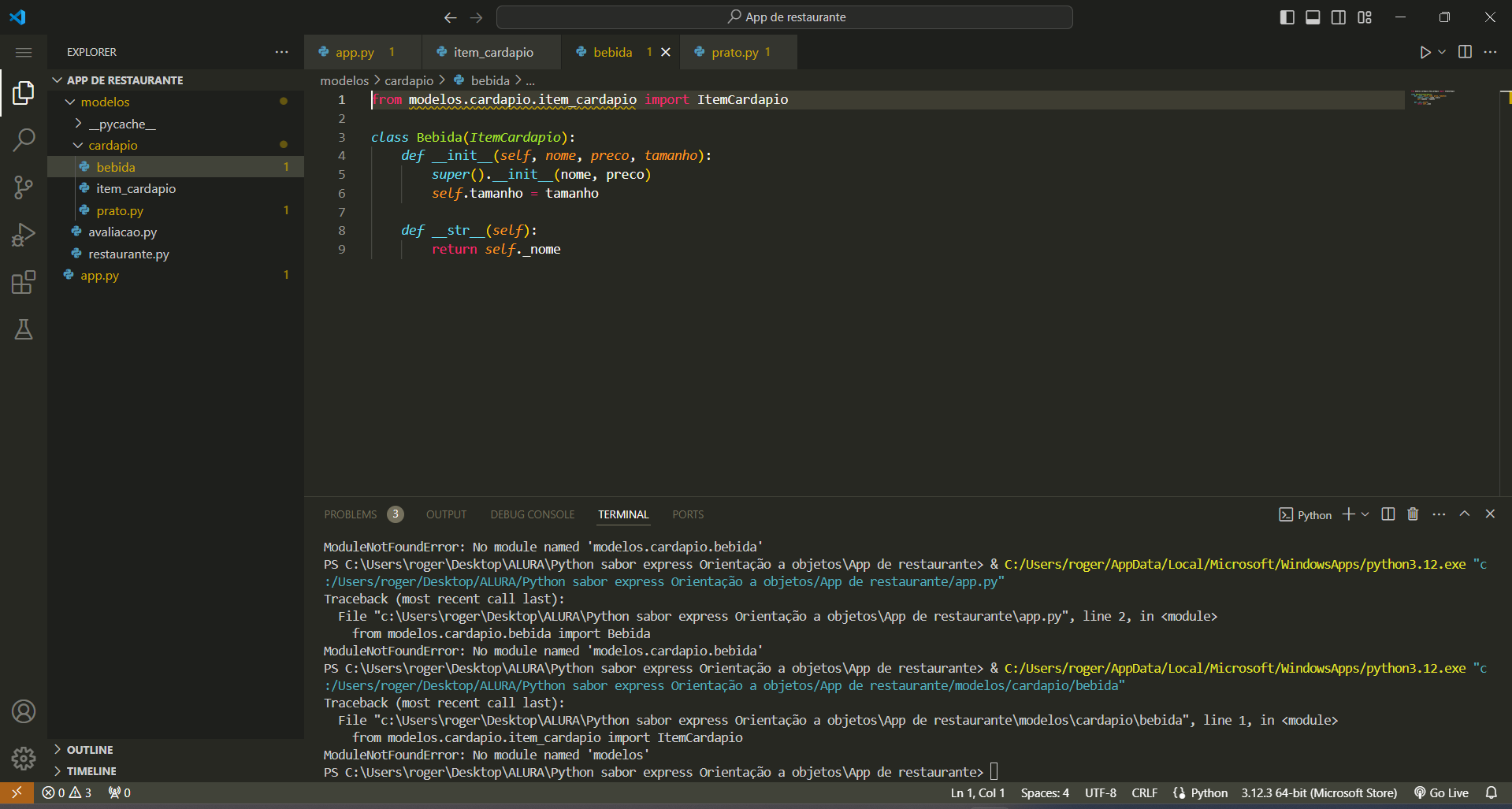Open the Search view in activity bar

click(24, 140)
